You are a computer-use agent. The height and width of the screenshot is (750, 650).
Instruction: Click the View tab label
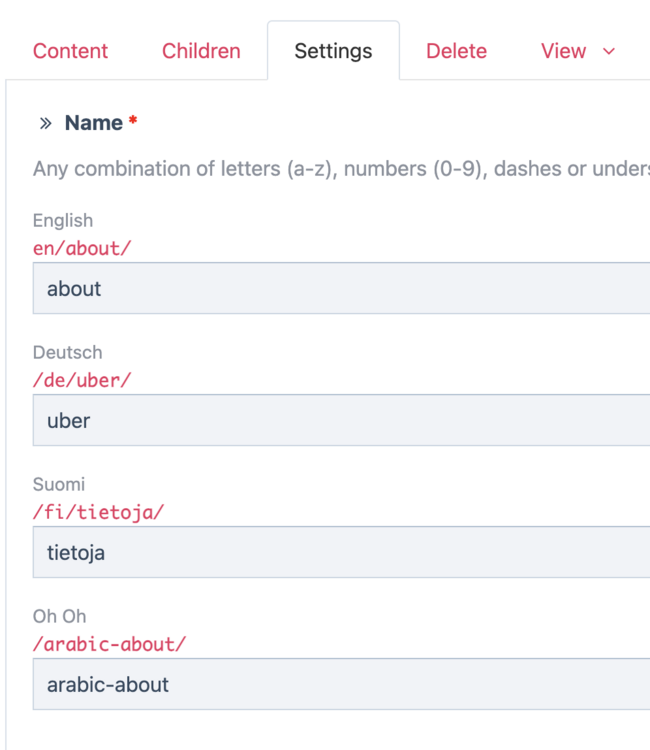(x=563, y=51)
